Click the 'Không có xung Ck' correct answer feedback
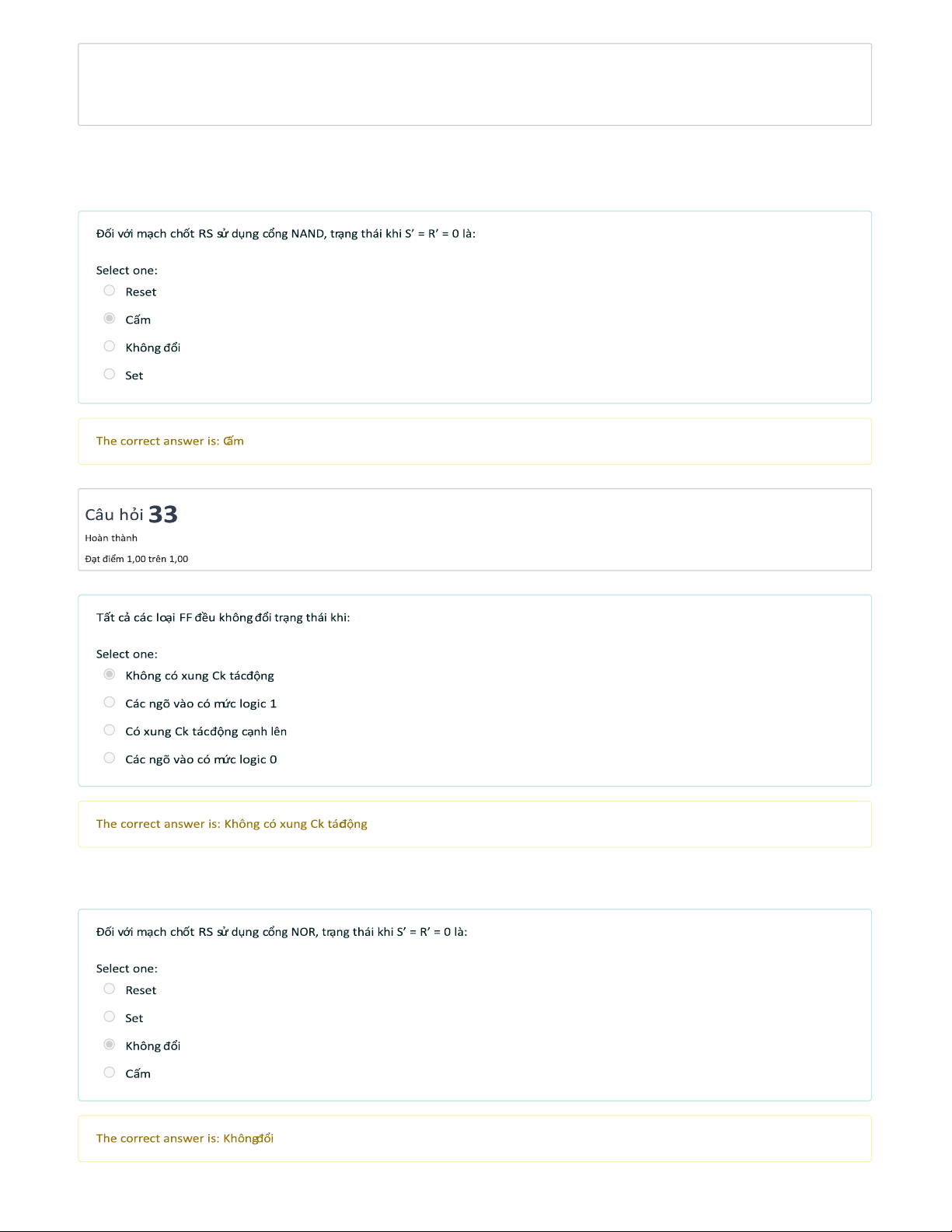 [475, 825]
